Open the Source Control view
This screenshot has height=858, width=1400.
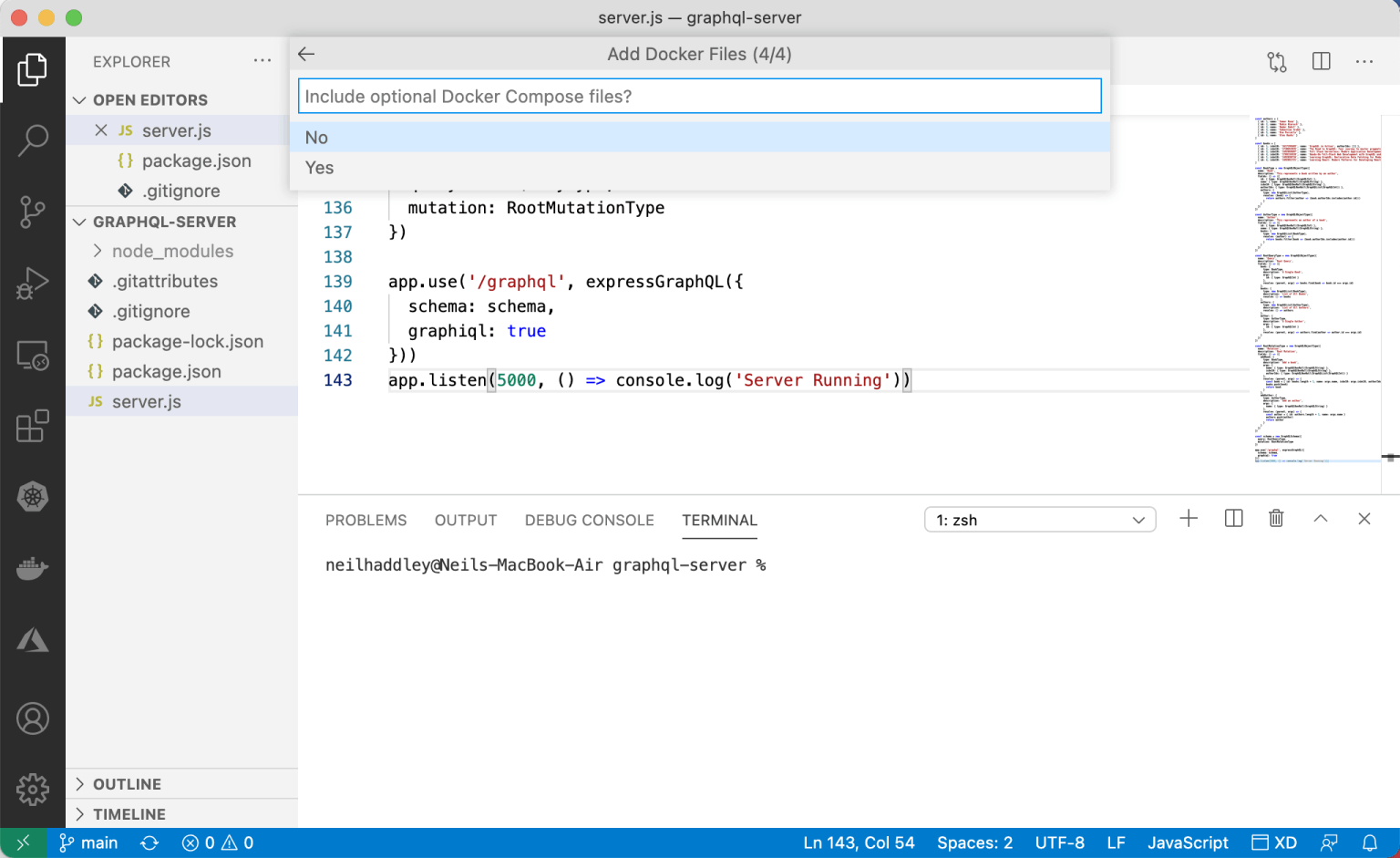(33, 212)
